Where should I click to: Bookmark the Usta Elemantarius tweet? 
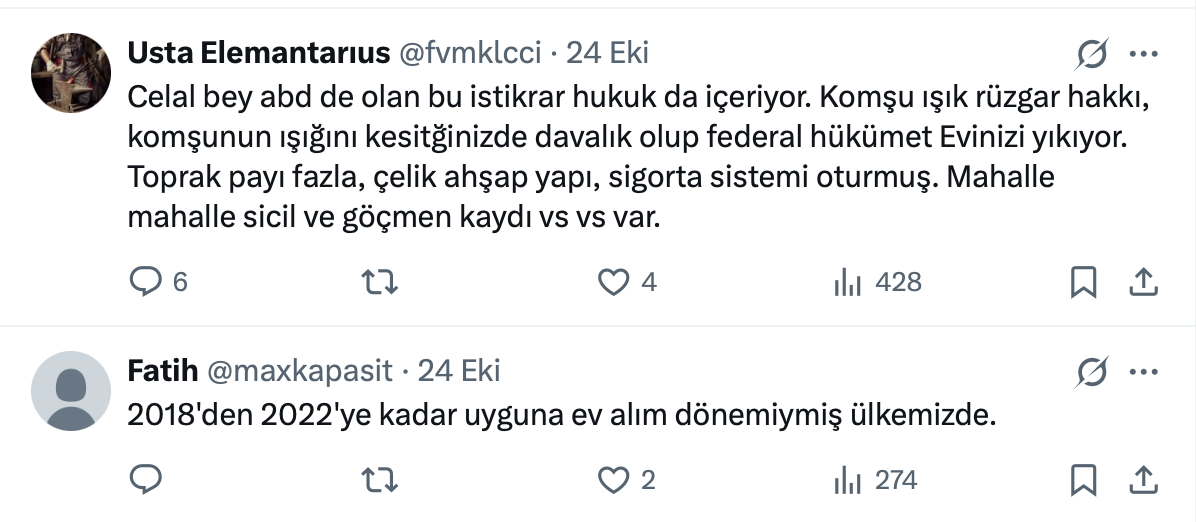point(1083,284)
